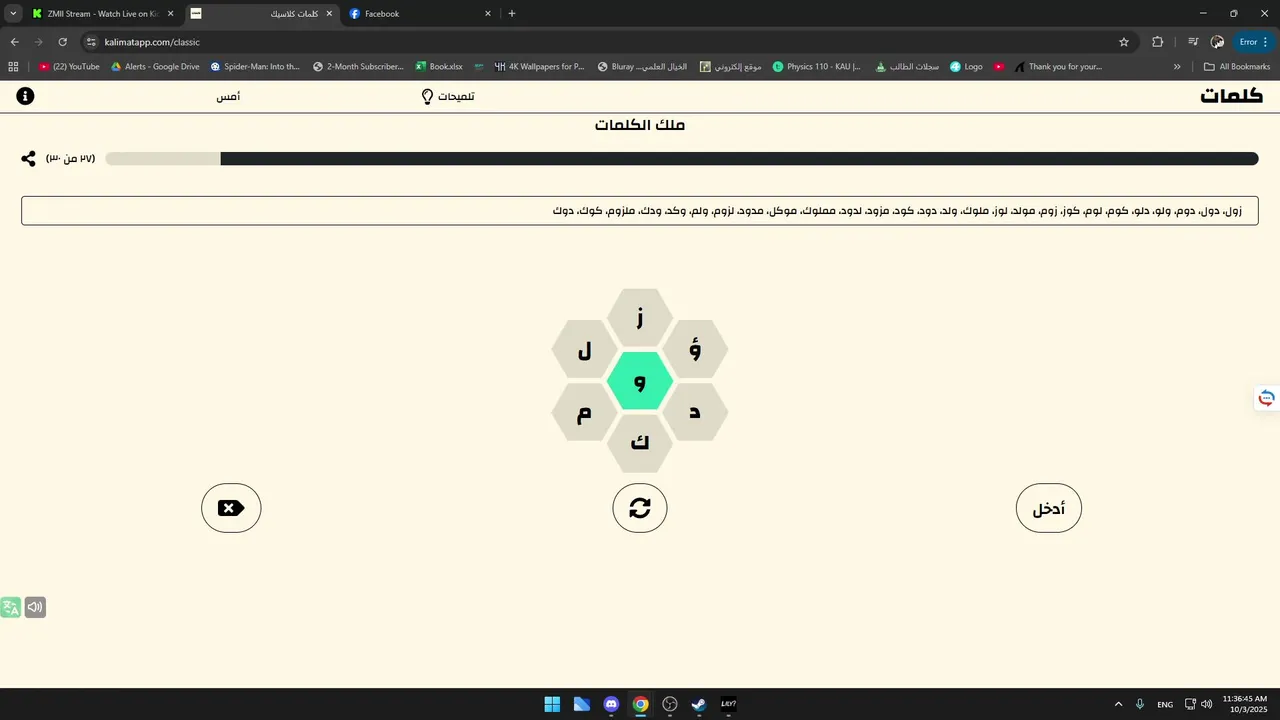Shuffle the letters with the refresh button
The image size is (1280, 720).
tap(640, 508)
